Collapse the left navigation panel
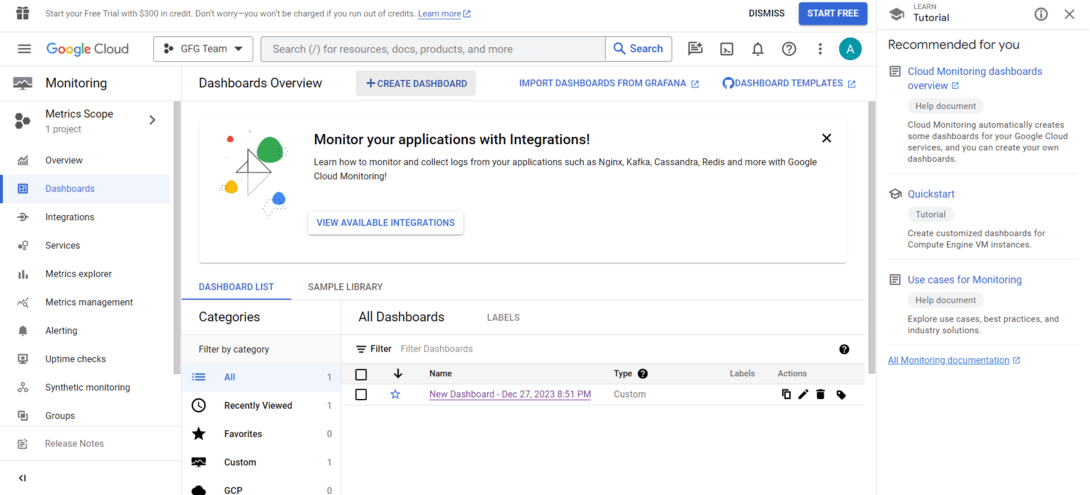The width and height of the screenshot is (1090, 495). pos(23,478)
